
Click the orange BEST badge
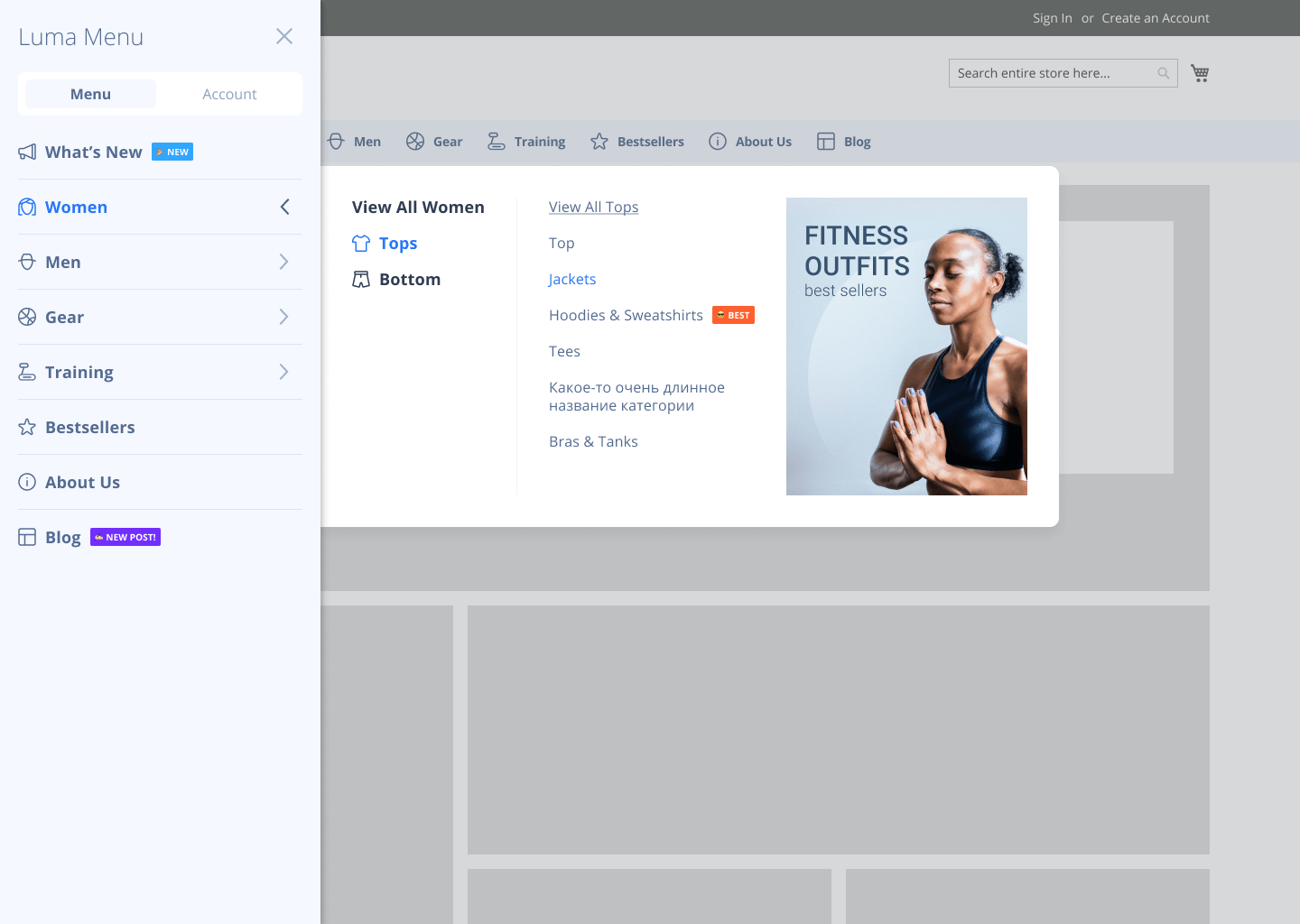click(x=733, y=315)
